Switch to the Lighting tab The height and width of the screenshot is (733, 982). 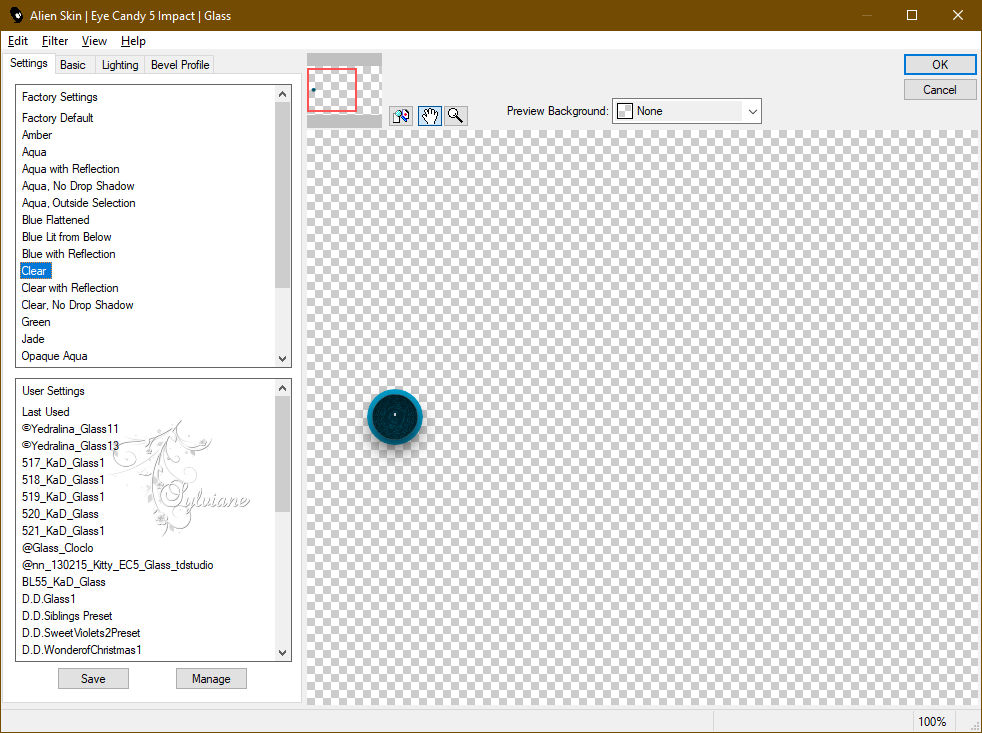coord(120,65)
